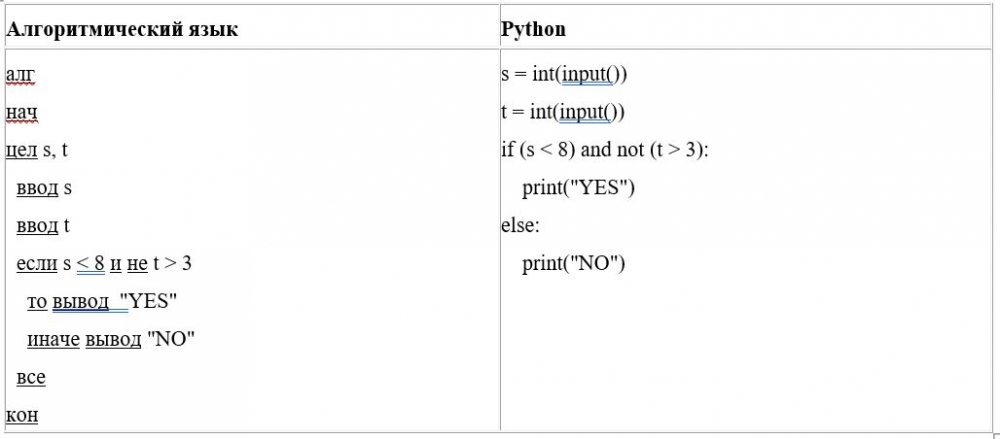Click the "то вывод "YES"" line
The height and width of the screenshot is (439, 1000).
coord(102,302)
